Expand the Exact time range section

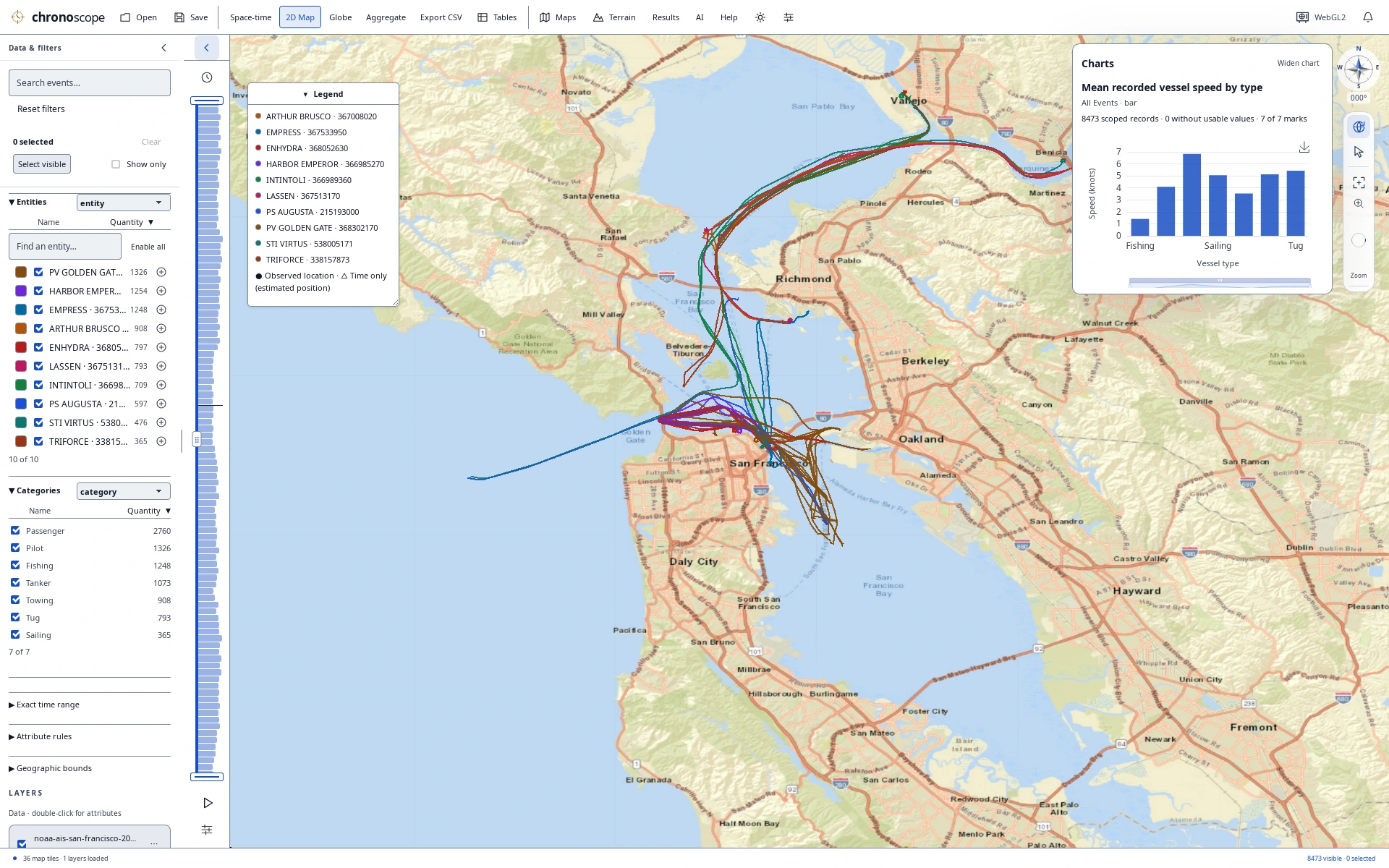45,705
